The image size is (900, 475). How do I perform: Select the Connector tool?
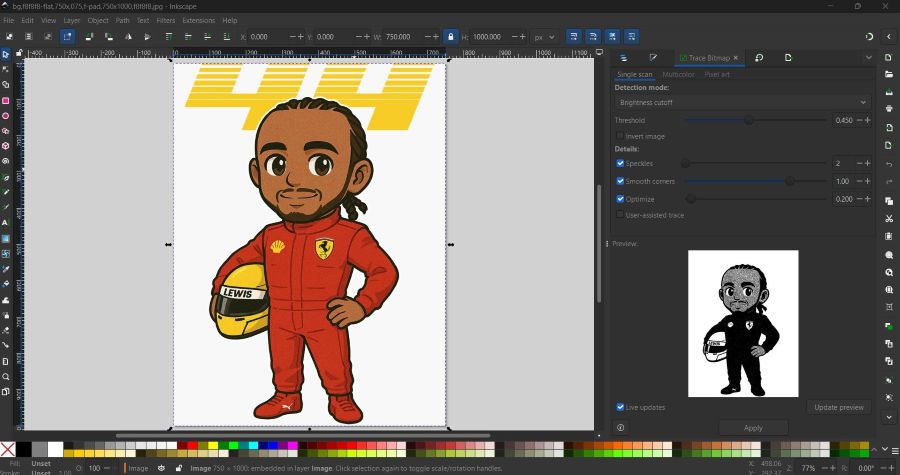click(6, 345)
